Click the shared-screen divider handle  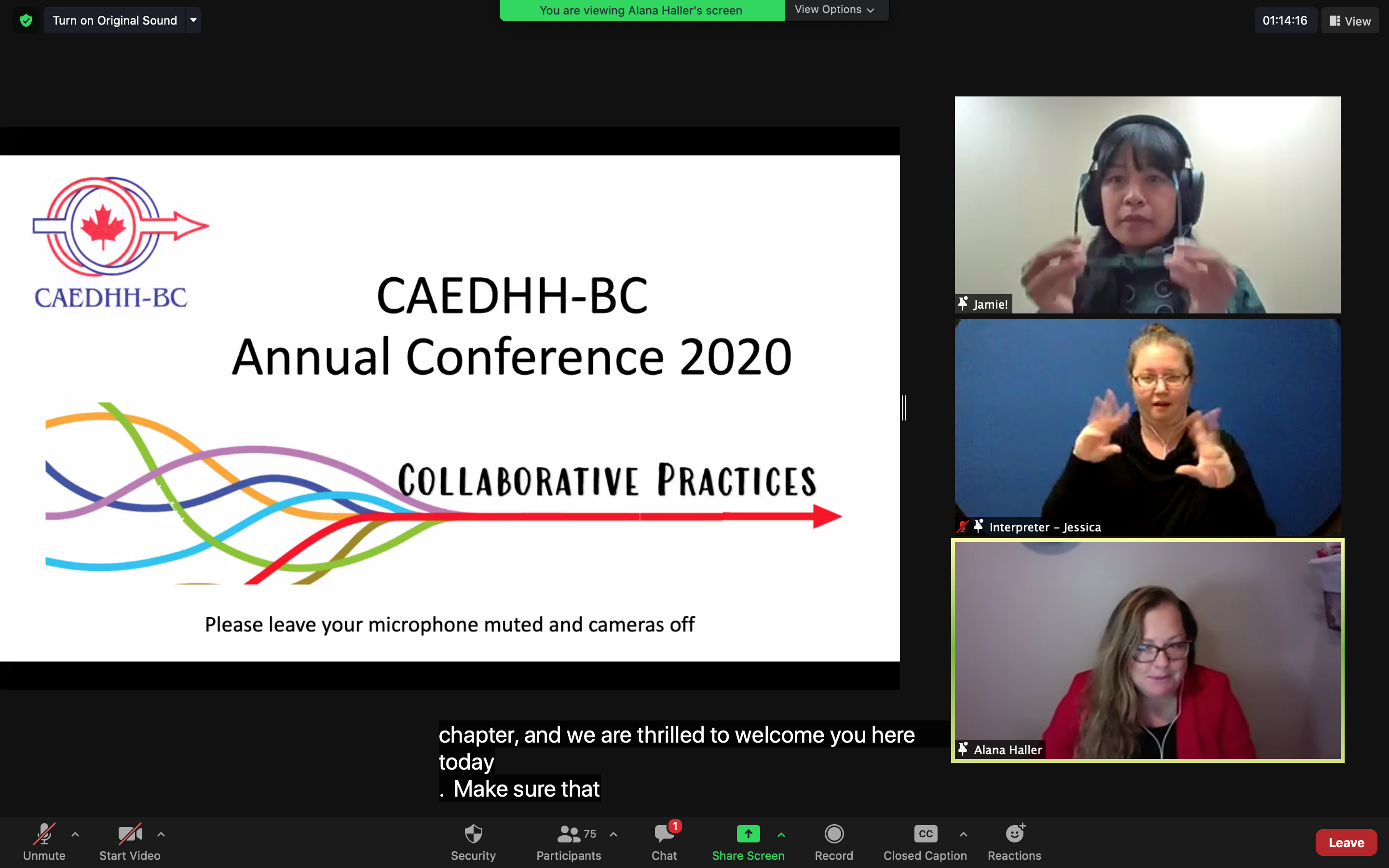[904, 407]
